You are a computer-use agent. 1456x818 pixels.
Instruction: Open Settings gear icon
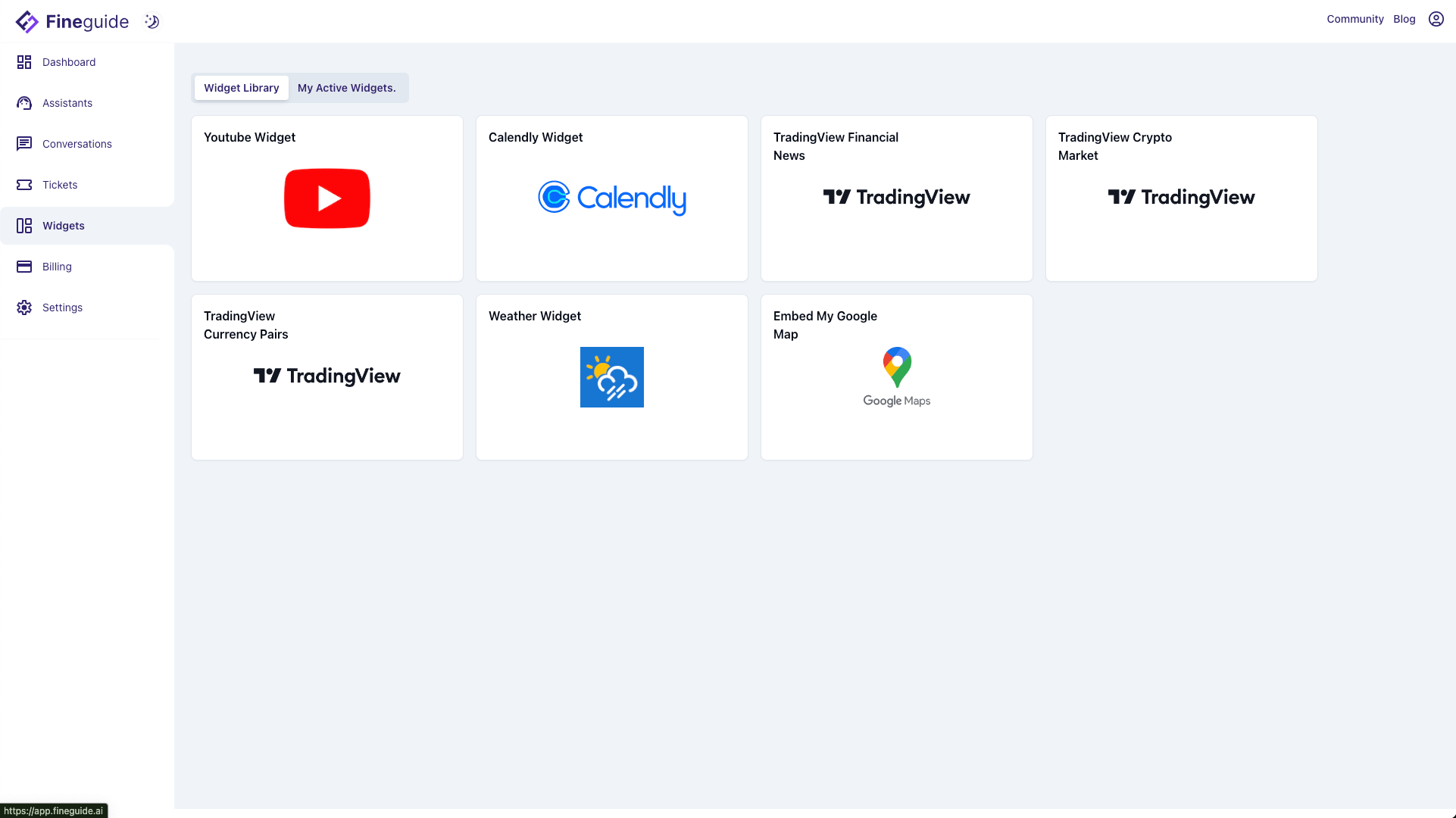(24, 308)
